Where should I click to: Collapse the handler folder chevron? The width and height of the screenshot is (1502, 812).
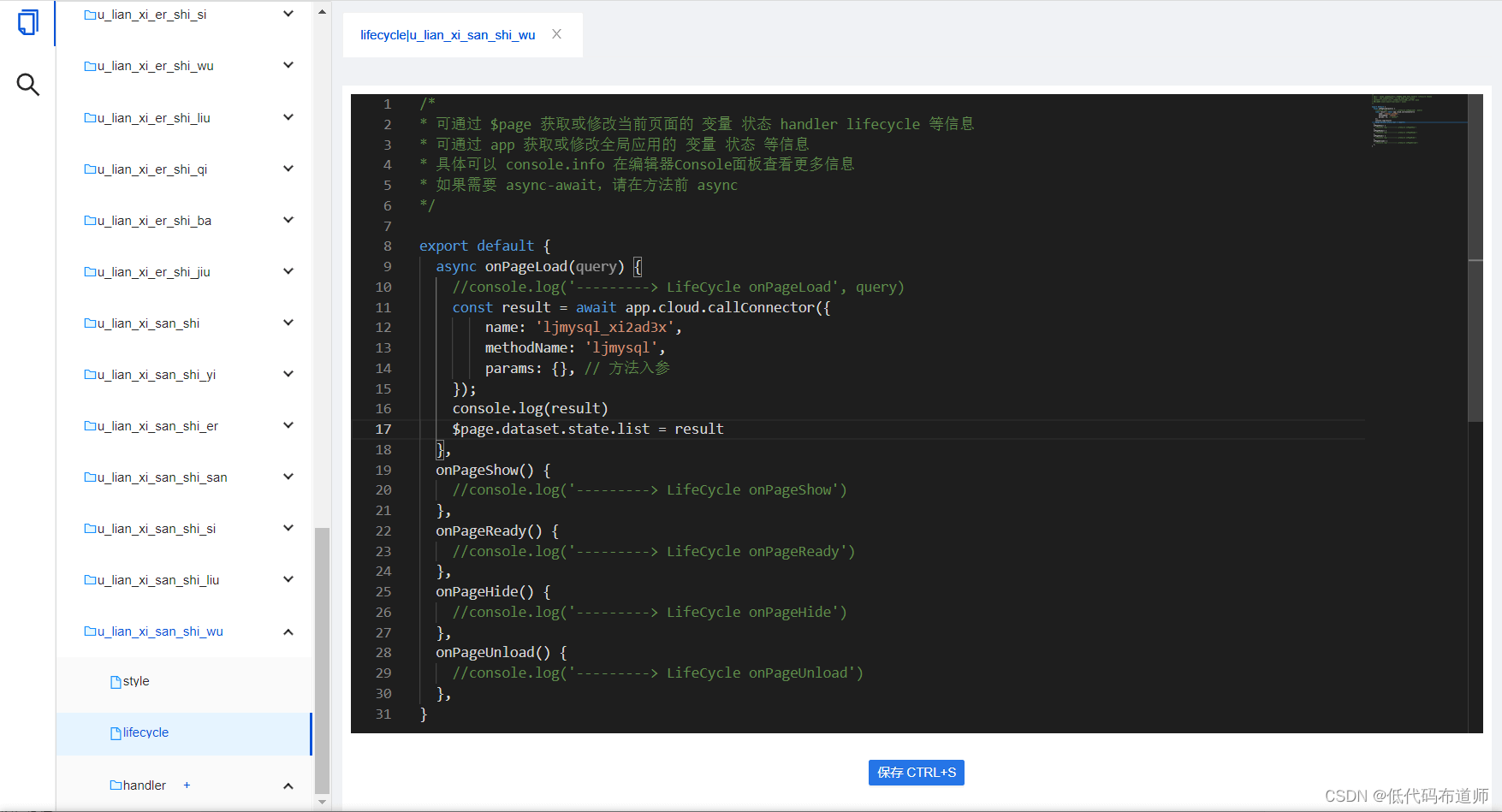point(288,785)
